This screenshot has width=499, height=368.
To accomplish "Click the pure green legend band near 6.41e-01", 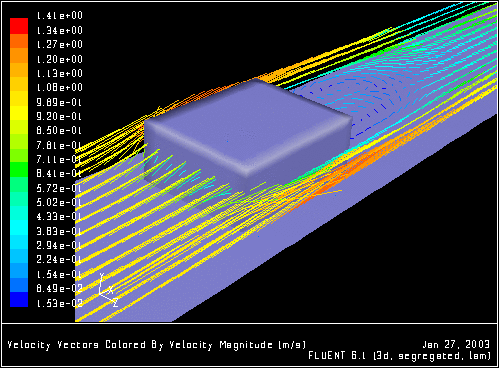I will (19, 170).
